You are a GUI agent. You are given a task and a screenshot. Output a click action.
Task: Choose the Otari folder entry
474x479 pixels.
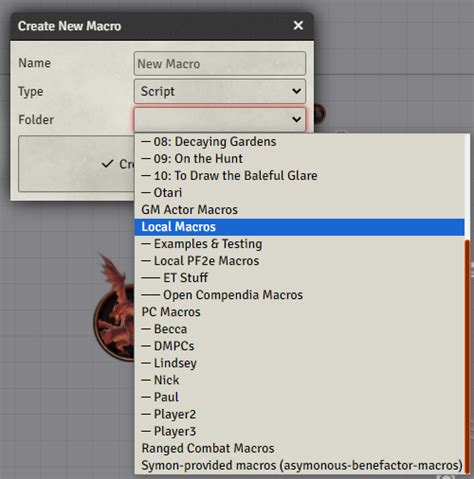pos(299,193)
